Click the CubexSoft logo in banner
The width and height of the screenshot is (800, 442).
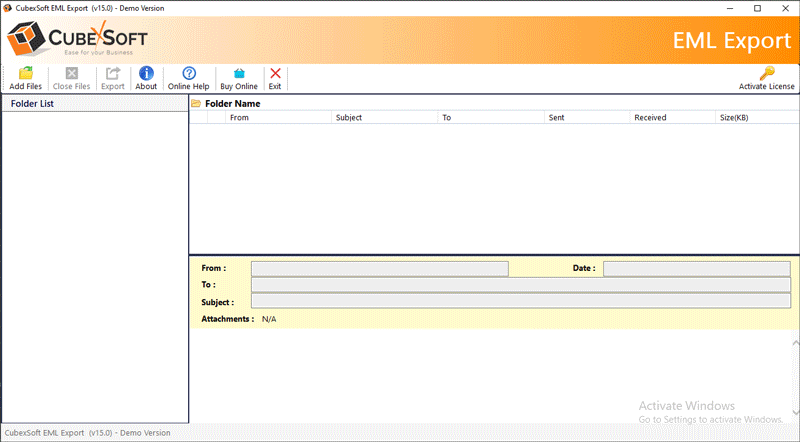coord(77,39)
